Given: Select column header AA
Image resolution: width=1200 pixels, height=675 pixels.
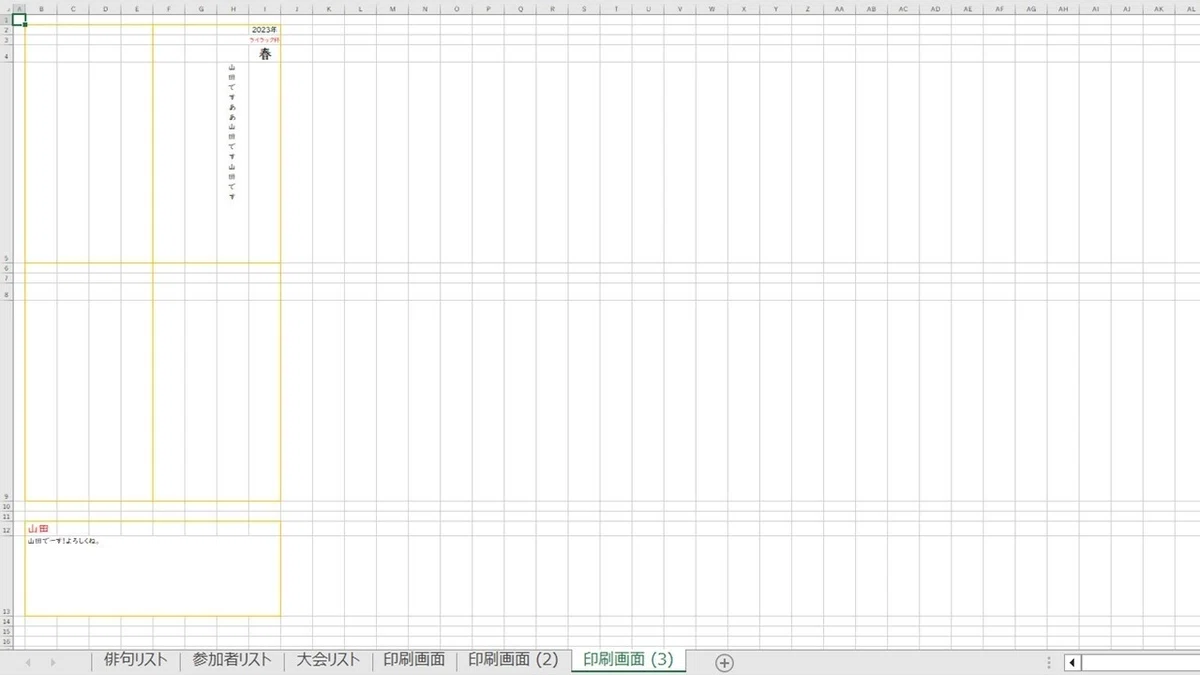Looking at the screenshot, I should click(840, 9).
